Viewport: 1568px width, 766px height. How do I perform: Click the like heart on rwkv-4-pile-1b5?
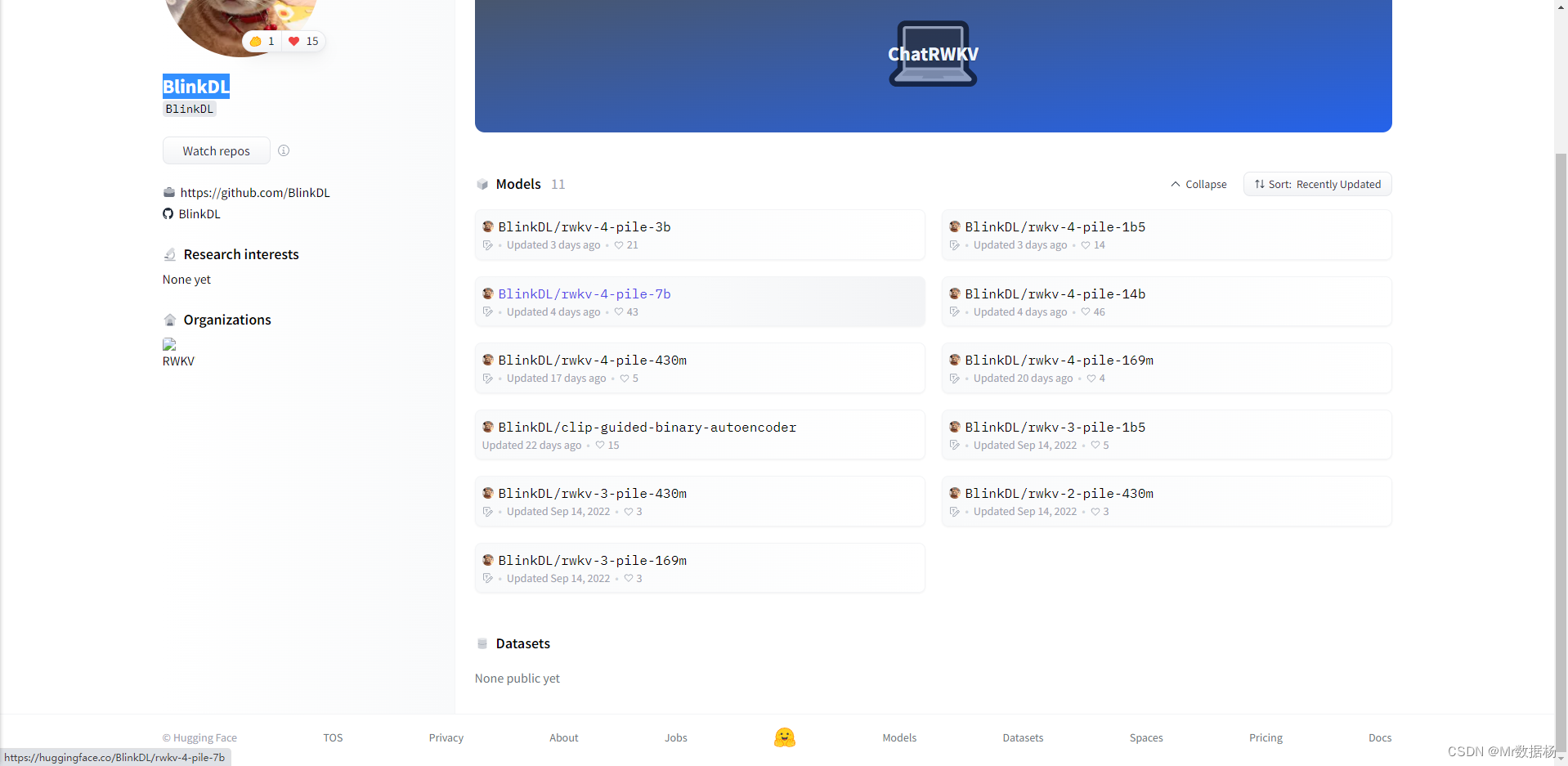point(1086,245)
